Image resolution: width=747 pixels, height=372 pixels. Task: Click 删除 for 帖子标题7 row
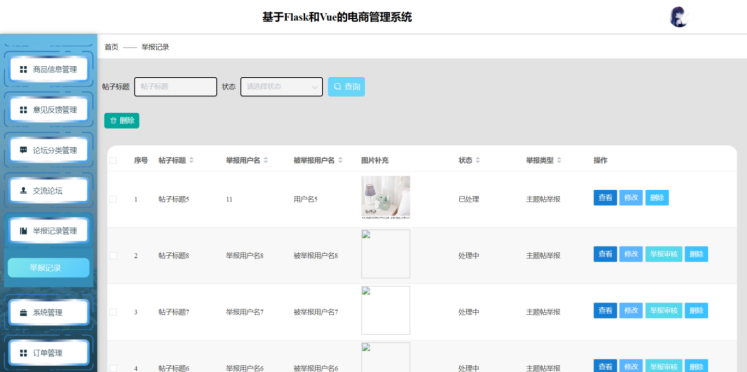point(697,311)
